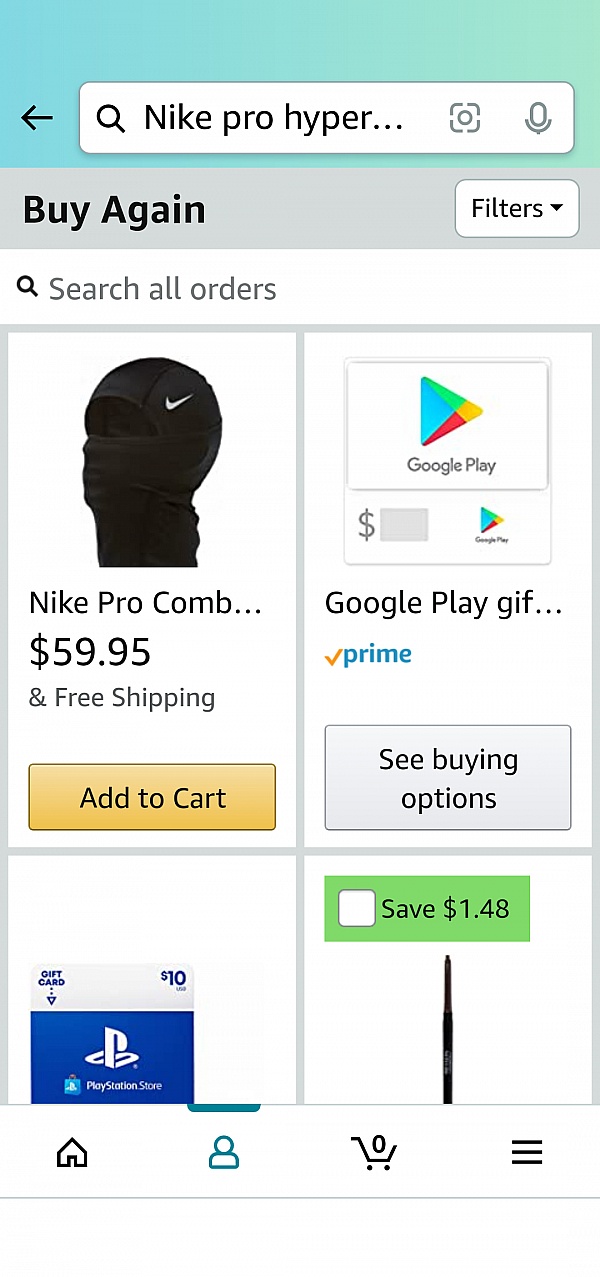Screen dimensions: 600x1277
Task: Expand the Filters dropdown
Action: point(516,208)
